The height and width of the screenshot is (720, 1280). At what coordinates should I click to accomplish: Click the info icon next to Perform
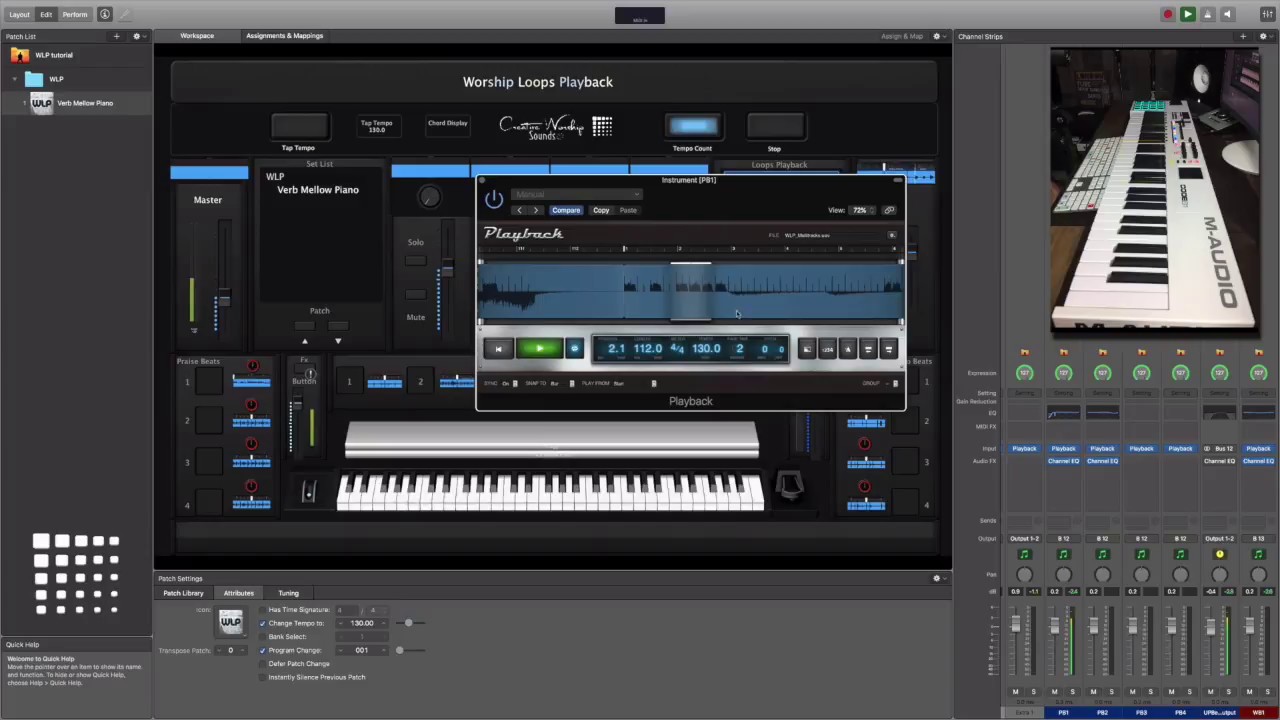click(x=106, y=14)
